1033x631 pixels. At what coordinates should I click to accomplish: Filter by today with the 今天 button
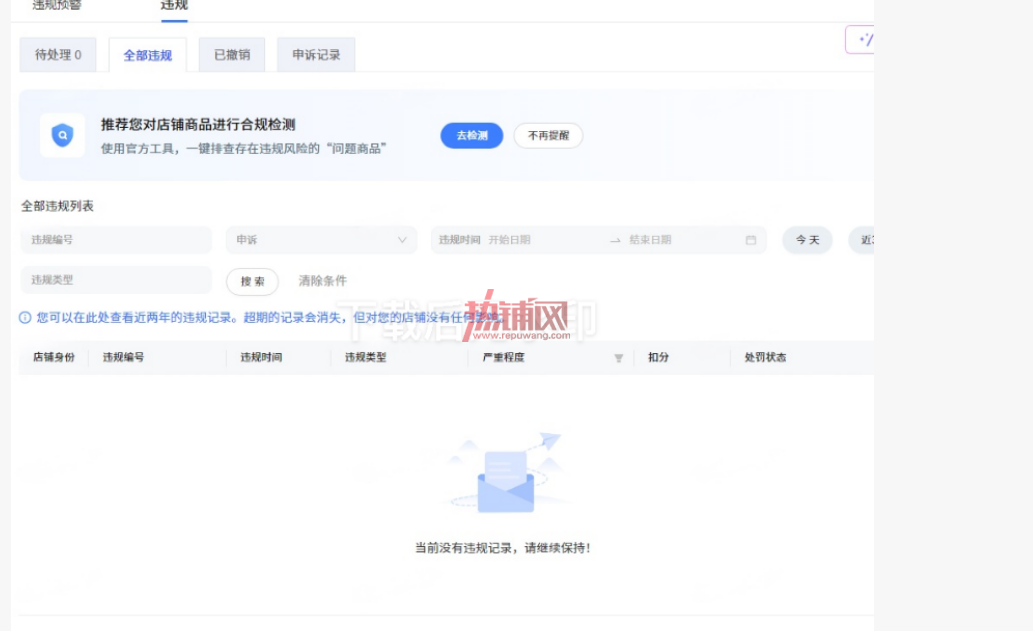point(807,240)
